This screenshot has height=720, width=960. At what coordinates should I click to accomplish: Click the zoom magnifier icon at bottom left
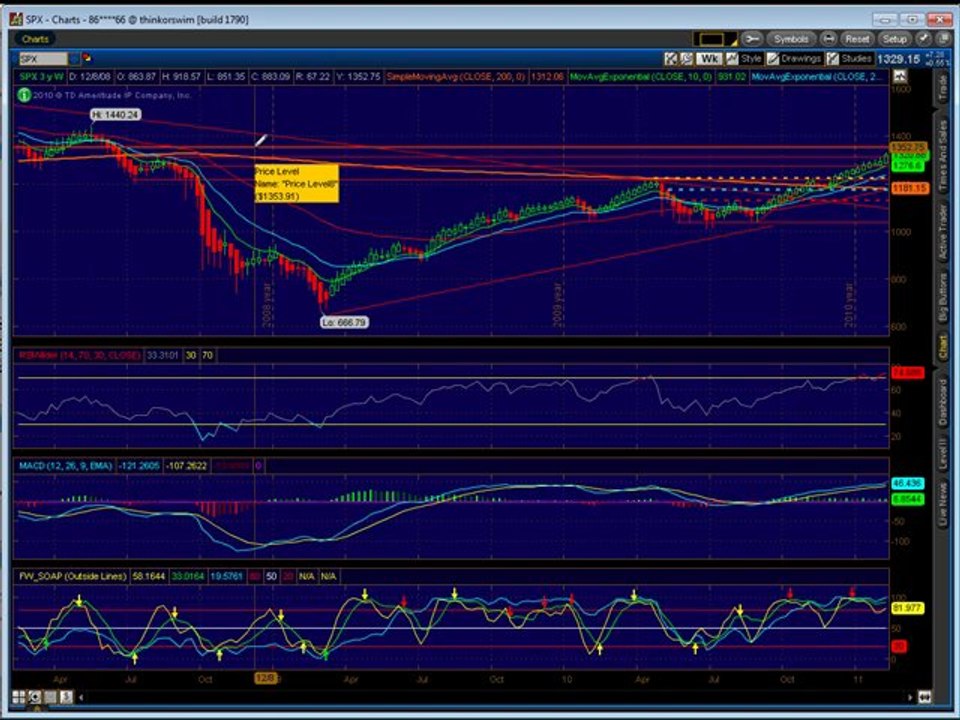[34, 697]
